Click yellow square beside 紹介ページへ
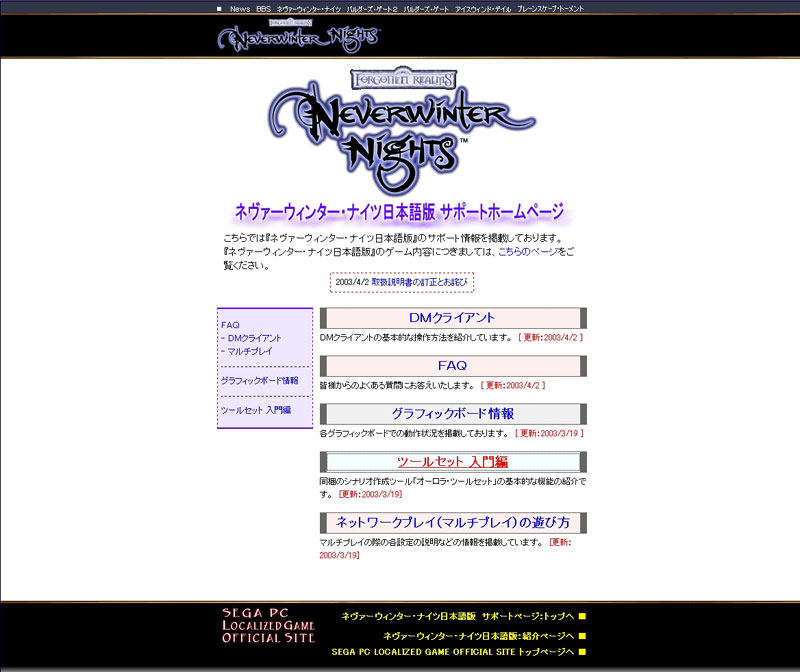Screen dimensions: 800x672 click(x=583, y=636)
